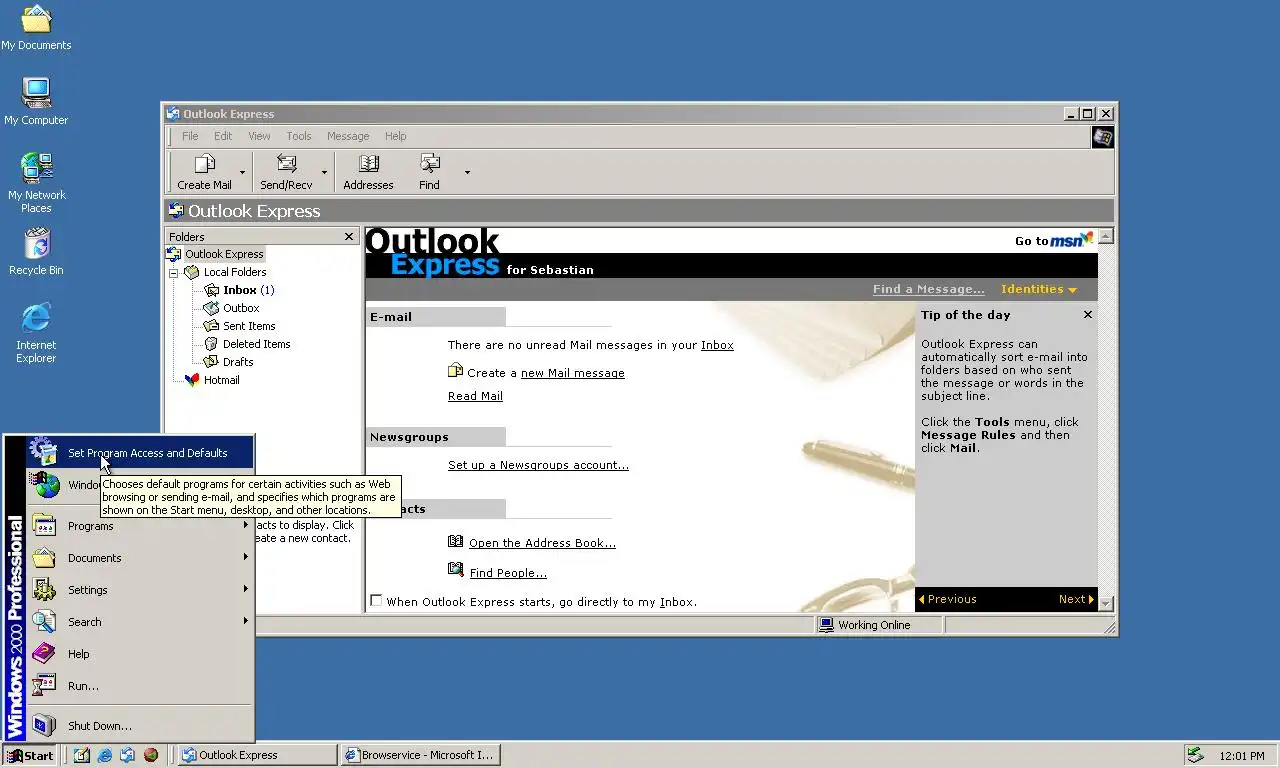Open the Inbox link in E-mail section

point(717,345)
